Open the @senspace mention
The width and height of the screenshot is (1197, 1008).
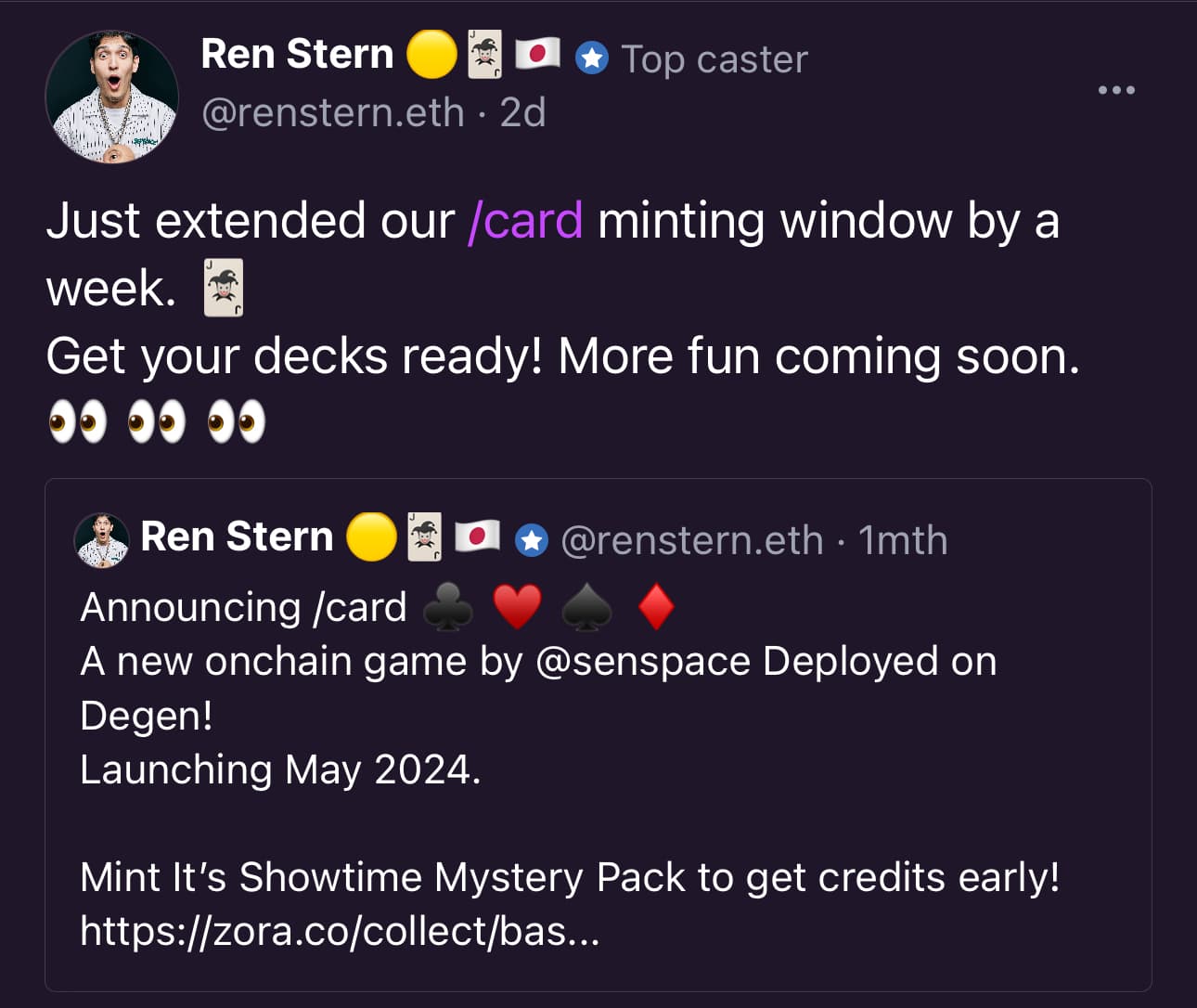(x=643, y=662)
